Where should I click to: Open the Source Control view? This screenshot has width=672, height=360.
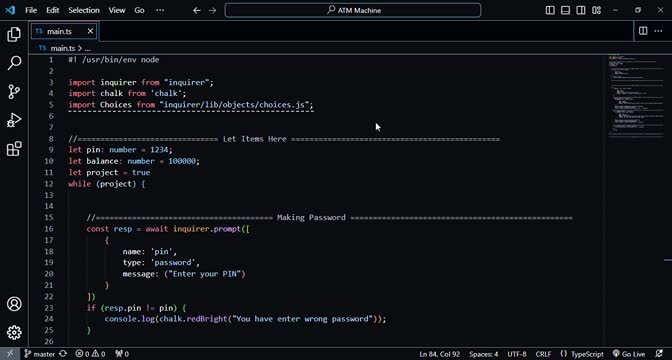pos(14,92)
